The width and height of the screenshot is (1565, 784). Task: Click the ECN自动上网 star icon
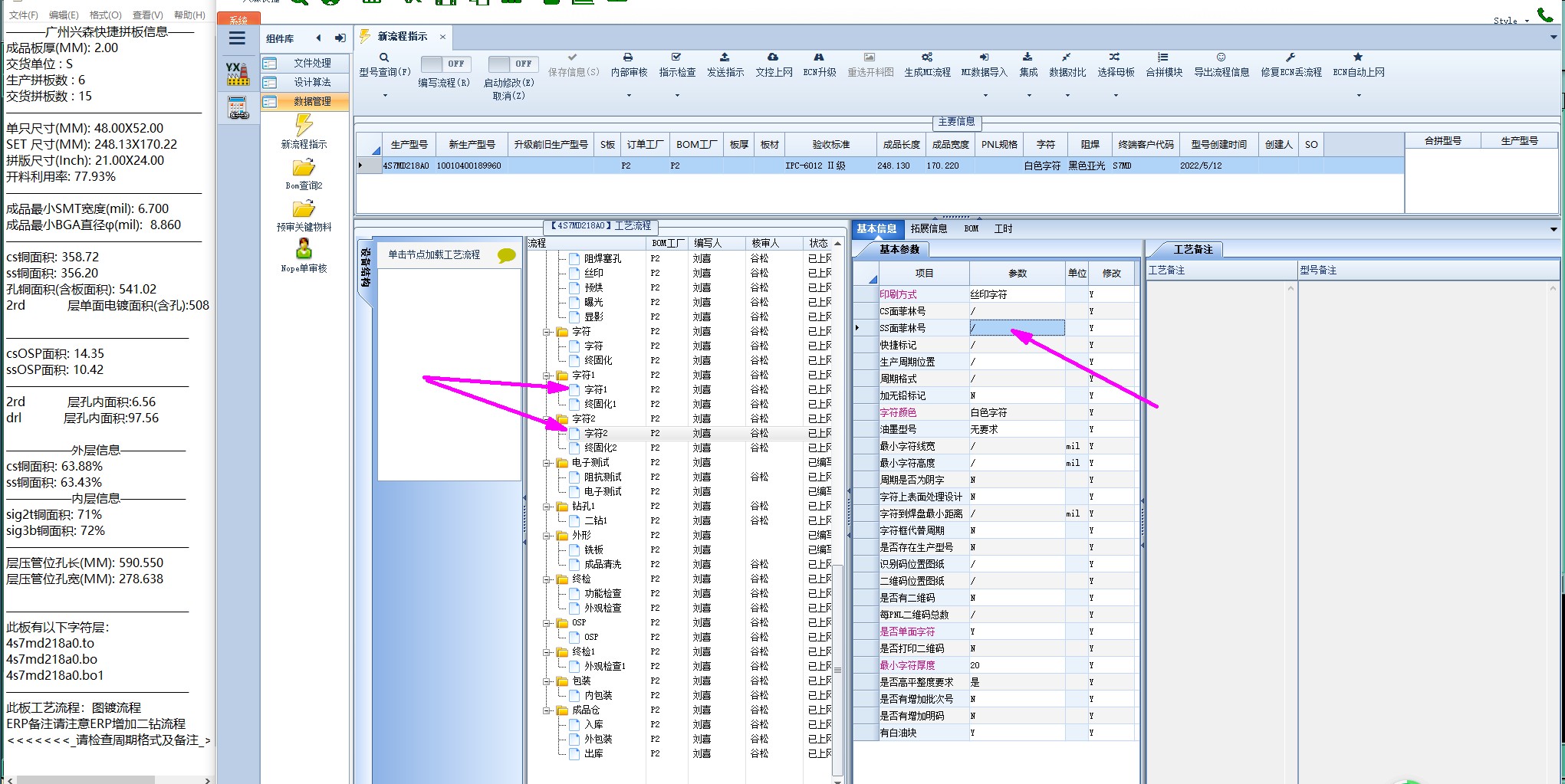coord(1358,57)
